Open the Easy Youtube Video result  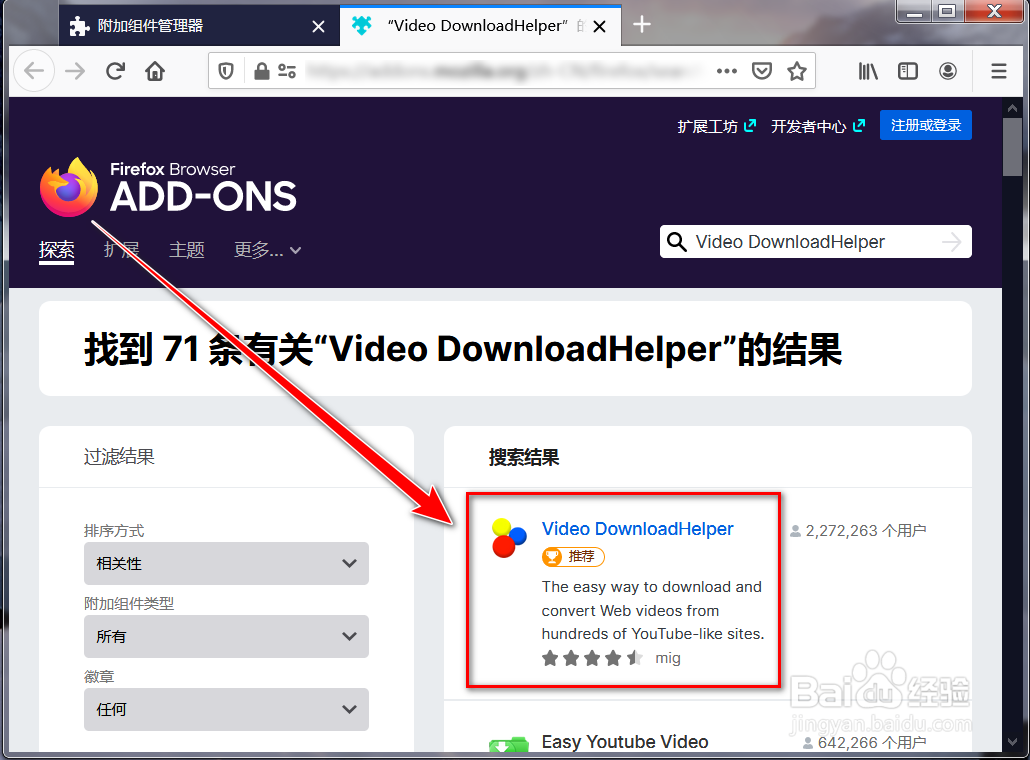(625, 742)
